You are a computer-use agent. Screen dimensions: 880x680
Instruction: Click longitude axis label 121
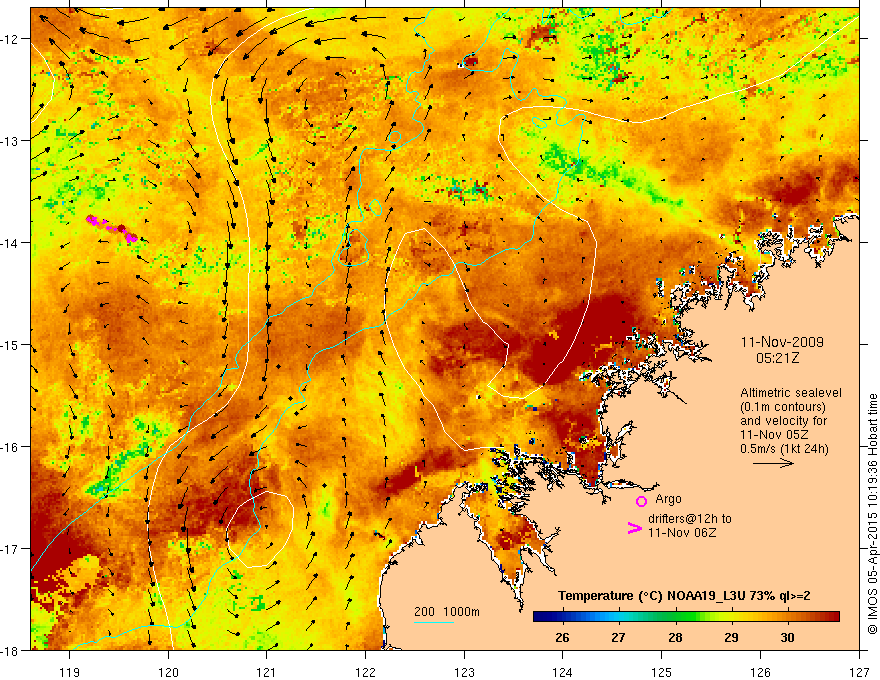point(267,672)
